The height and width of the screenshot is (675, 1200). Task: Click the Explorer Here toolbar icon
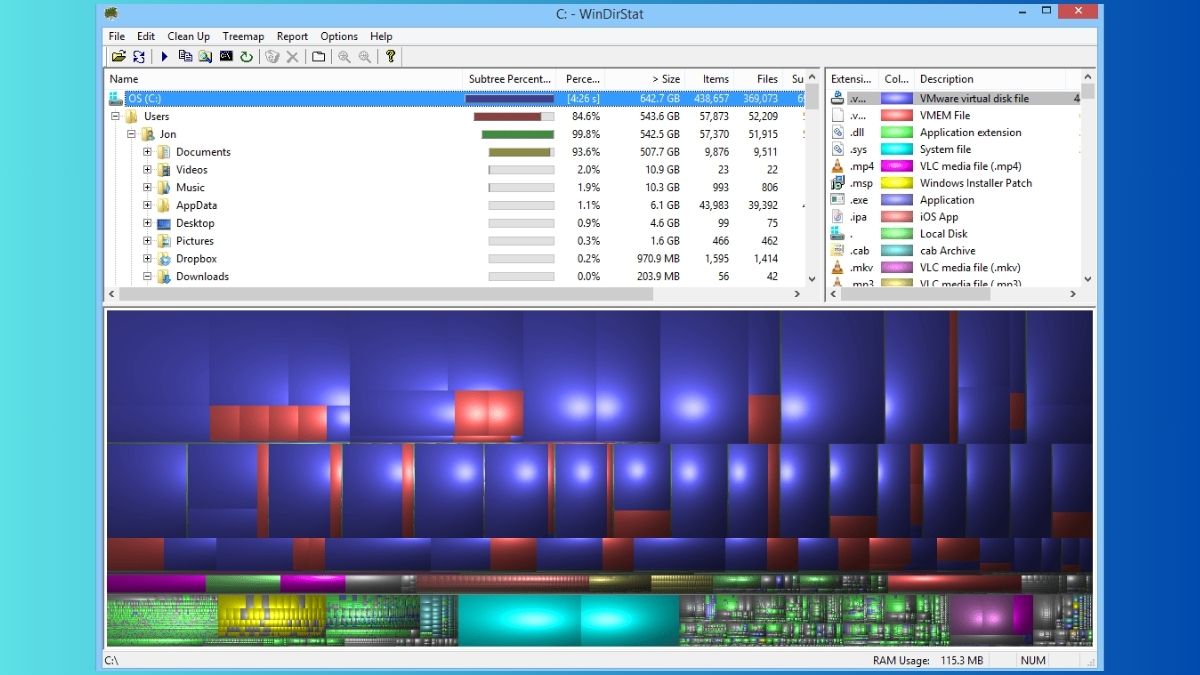205,57
